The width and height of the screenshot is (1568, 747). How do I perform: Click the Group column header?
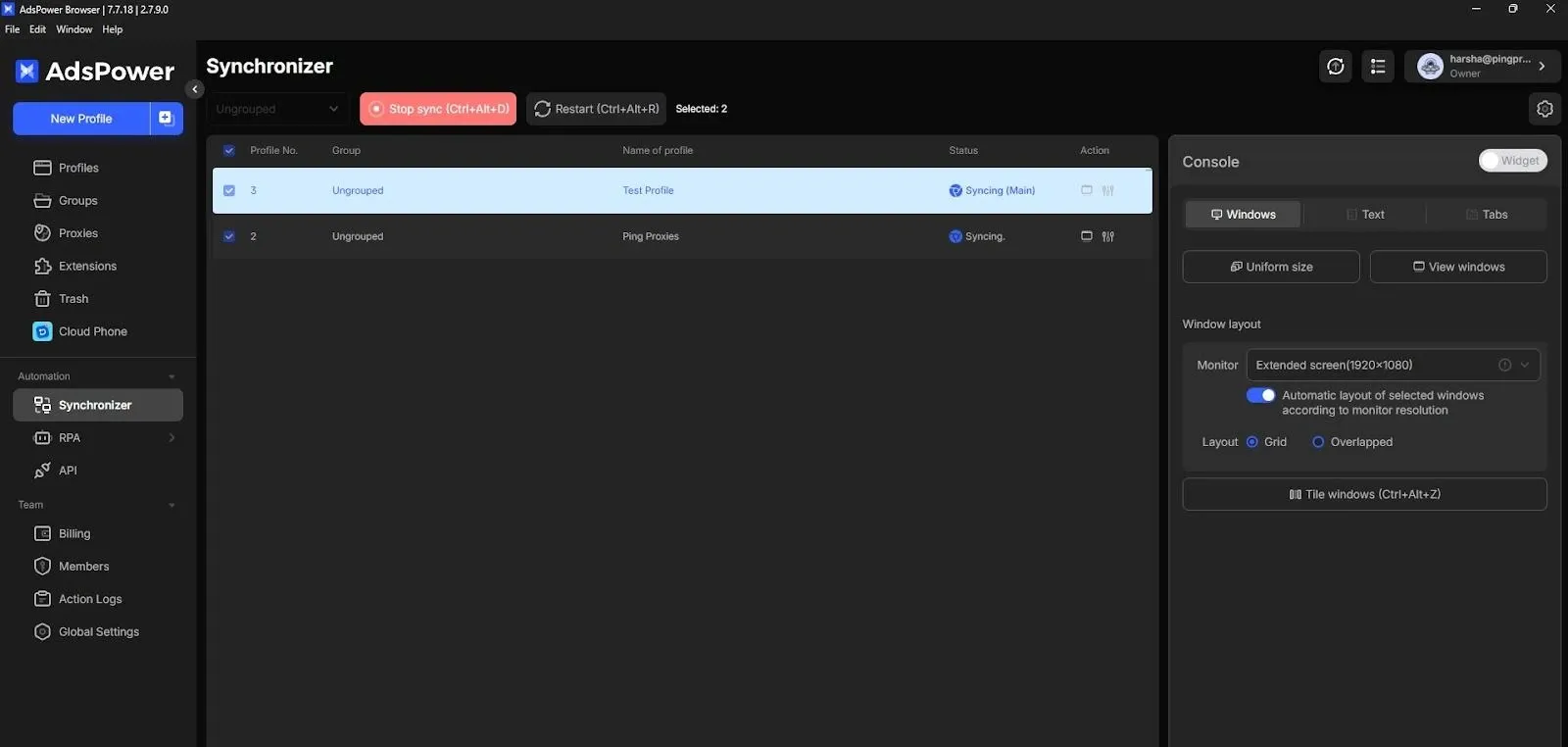point(346,151)
